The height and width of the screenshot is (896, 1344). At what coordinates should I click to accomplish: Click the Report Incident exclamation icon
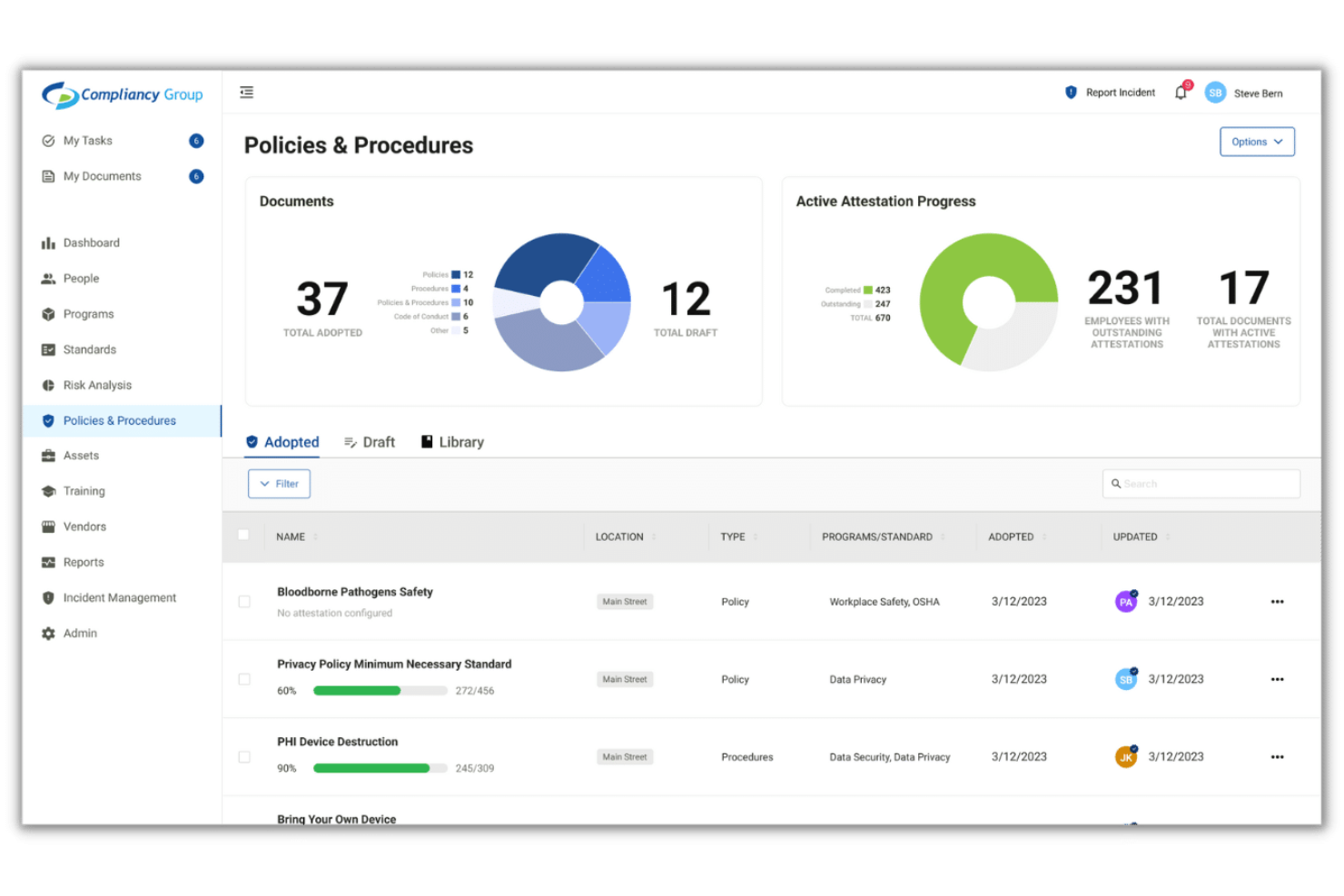pyautogui.click(x=1070, y=92)
